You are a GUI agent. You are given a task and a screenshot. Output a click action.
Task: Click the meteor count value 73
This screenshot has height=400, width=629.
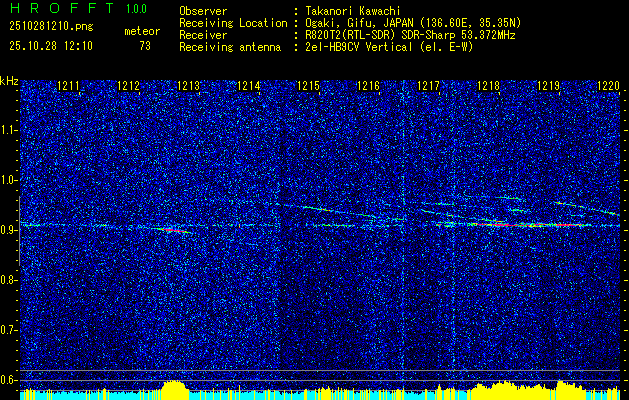pyautogui.click(x=145, y=46)
